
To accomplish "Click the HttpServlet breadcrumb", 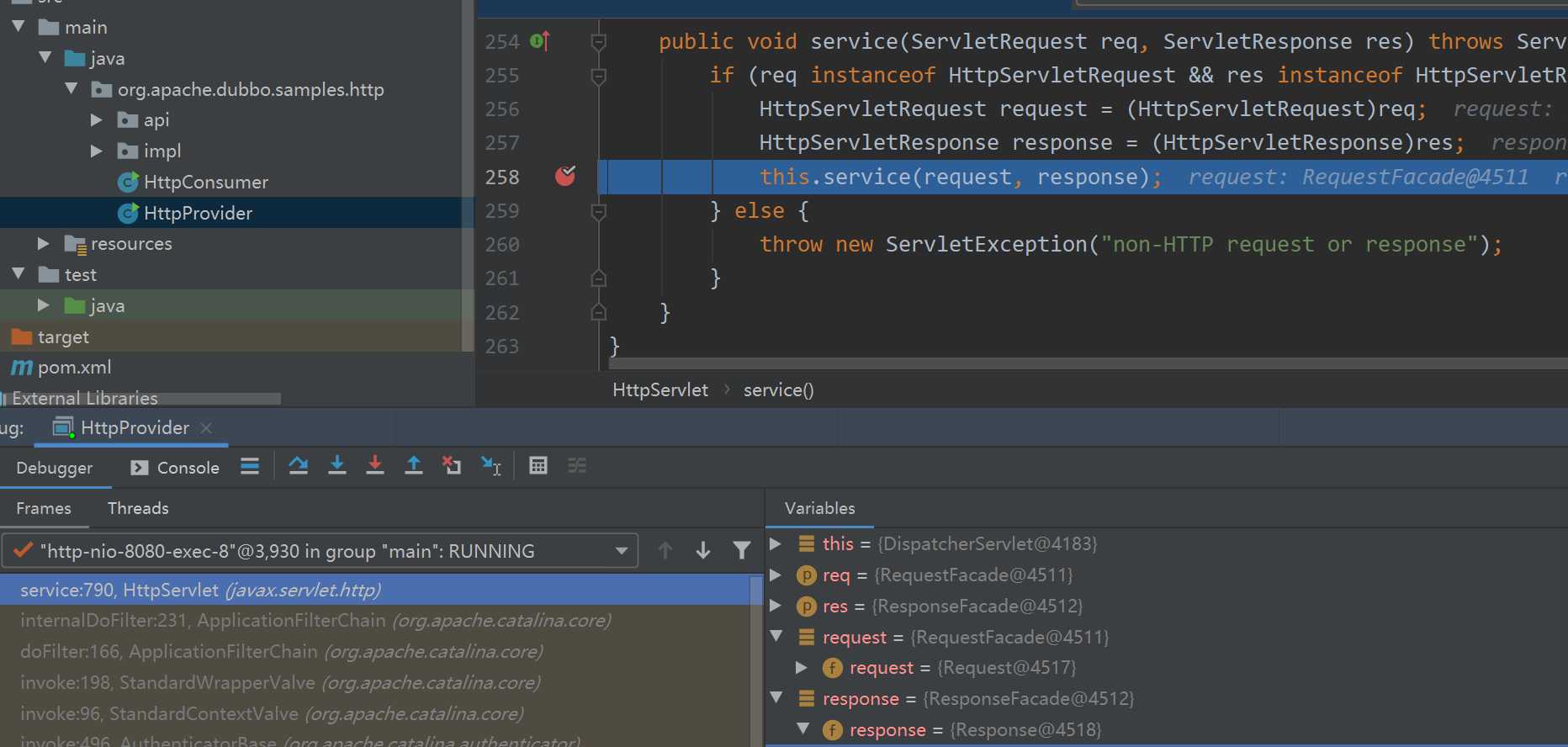I will coord(660,390).
